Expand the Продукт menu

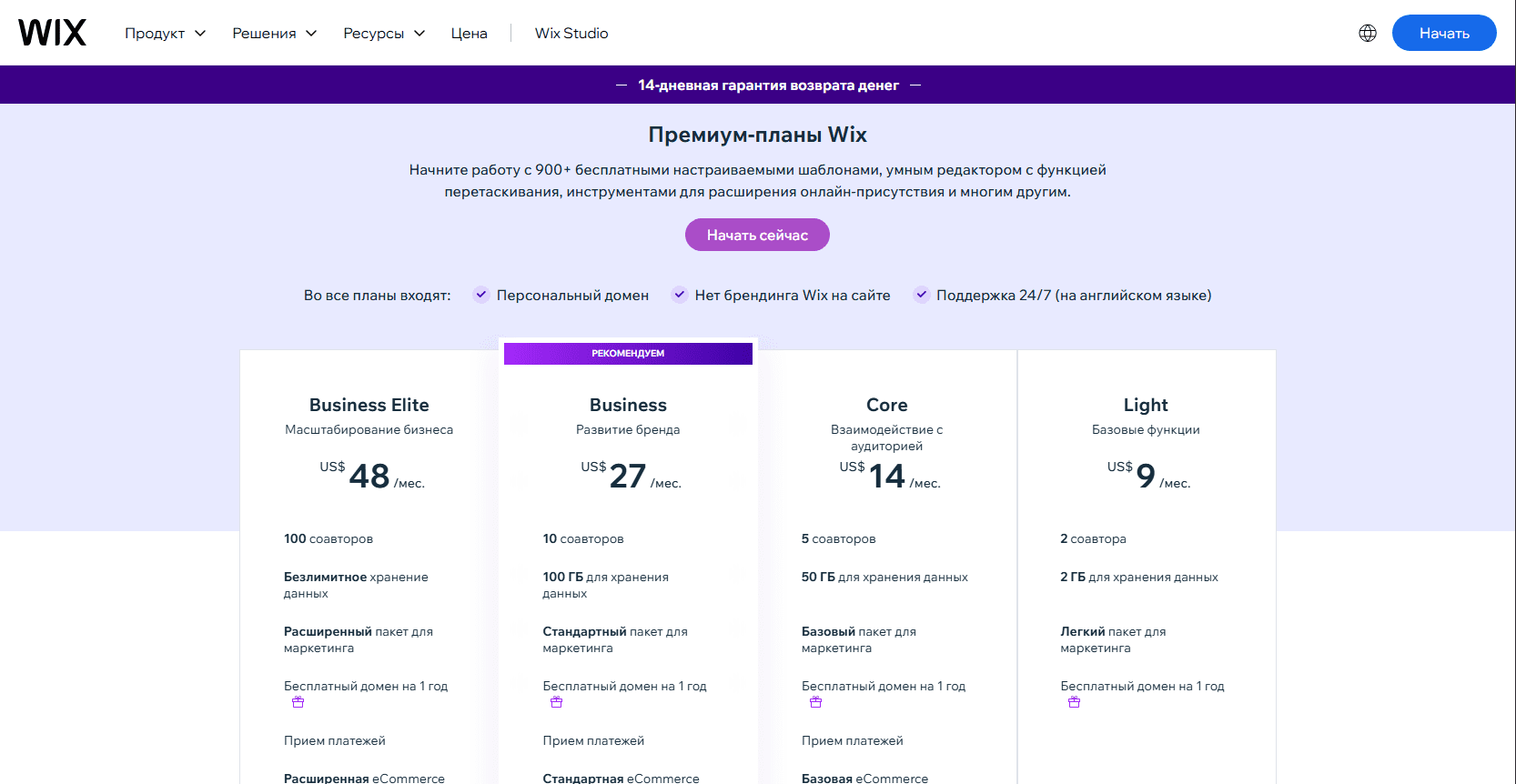coord(166,33)
